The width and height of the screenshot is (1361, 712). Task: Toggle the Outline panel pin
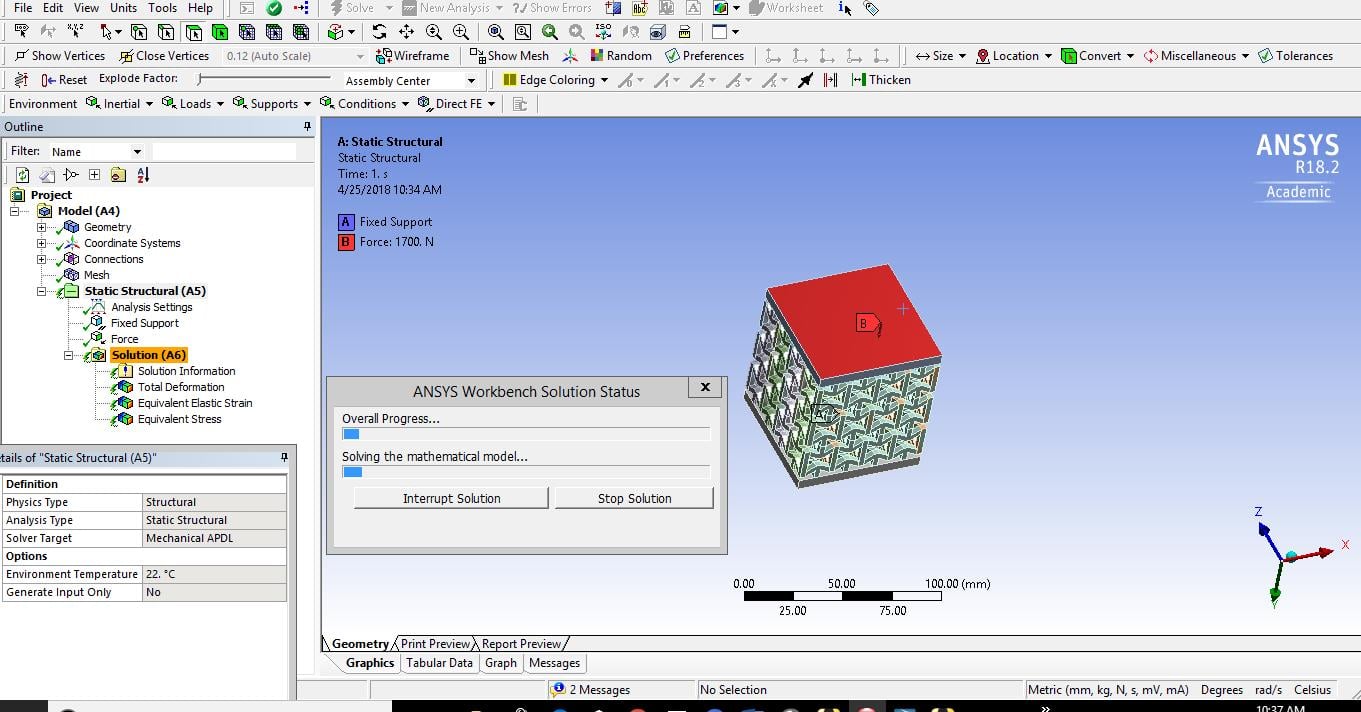pyautogui.click(x=308, y=127)
